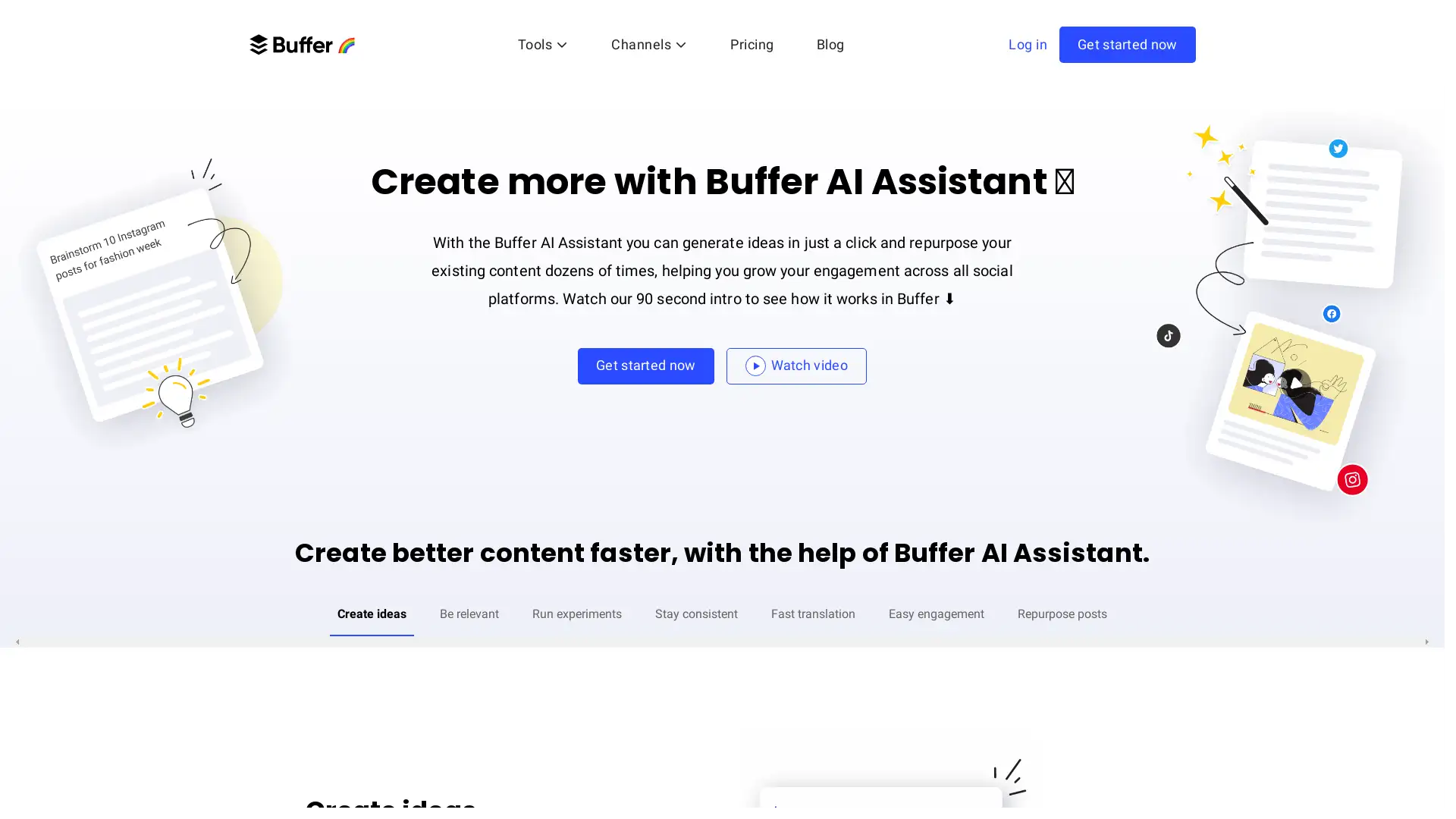Click the Pricing navigation menu item
The image size is (1456, 819).
[x=752, y=45]
